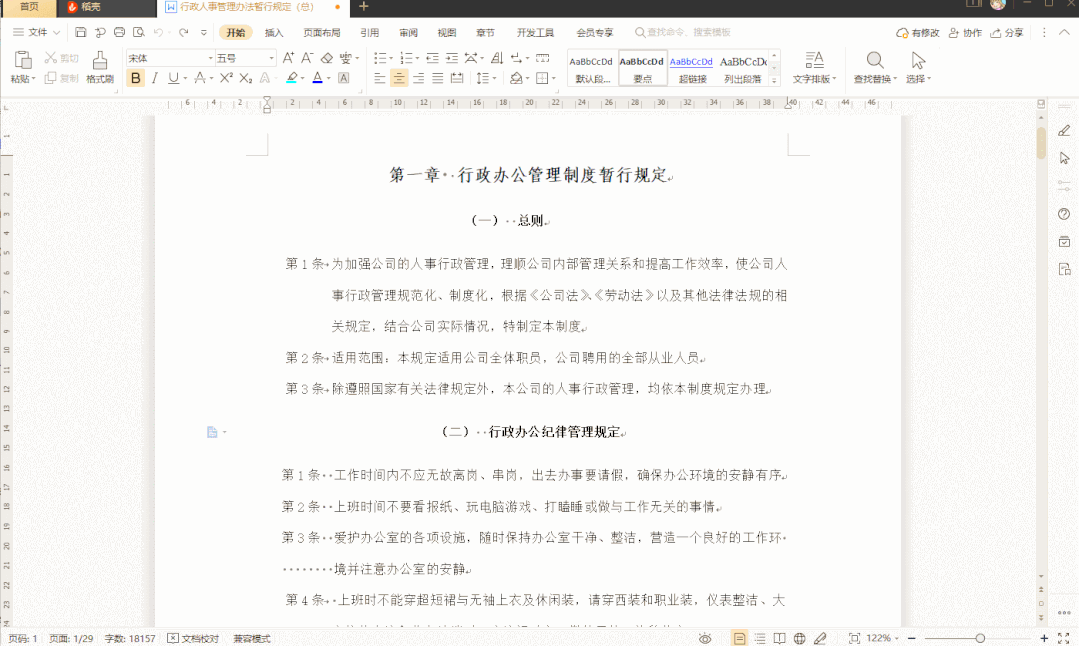Open the File (文件) menu

[x=36, y=32]
